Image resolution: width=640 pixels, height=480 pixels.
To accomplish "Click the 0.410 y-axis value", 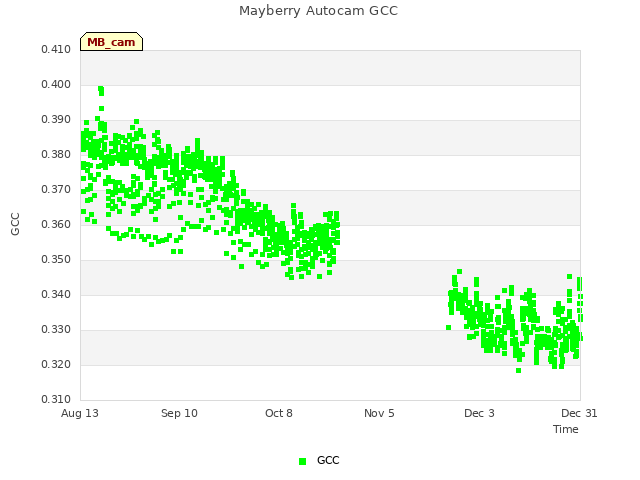I will click(56, 50).
